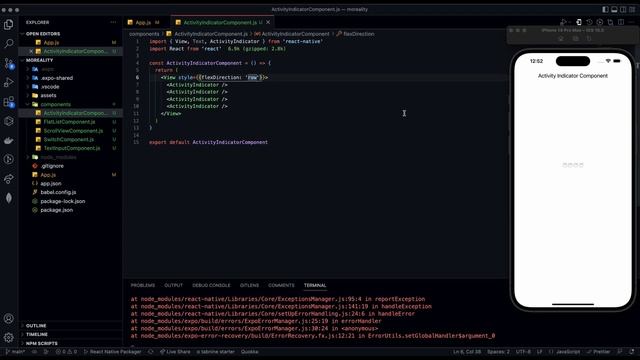Image resolution: width=640 pixels, height=360 pixels.
Task: Switch to the GitLens panel tab
Action: point(249,285)
